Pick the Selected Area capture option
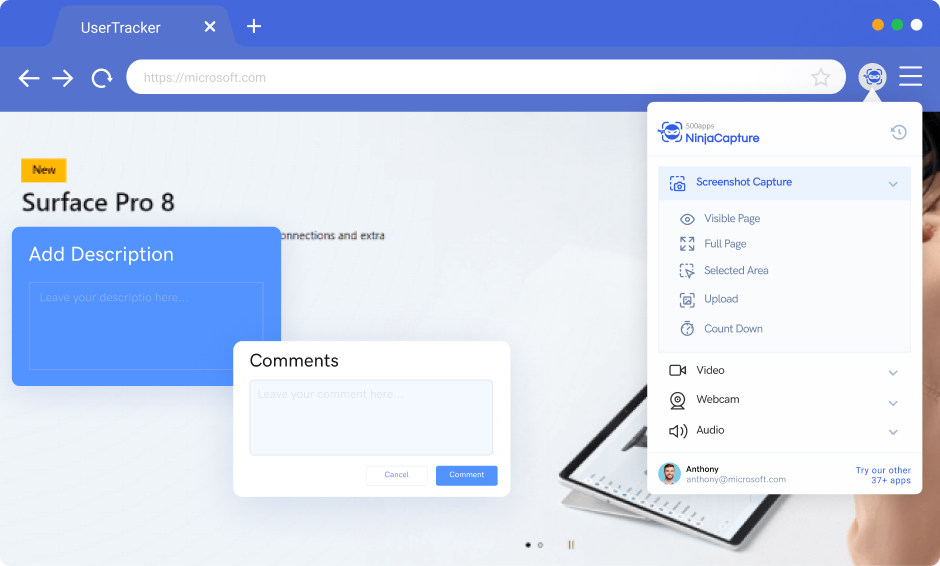This screenshot has width=940, height=566. [x=735, y=271]
